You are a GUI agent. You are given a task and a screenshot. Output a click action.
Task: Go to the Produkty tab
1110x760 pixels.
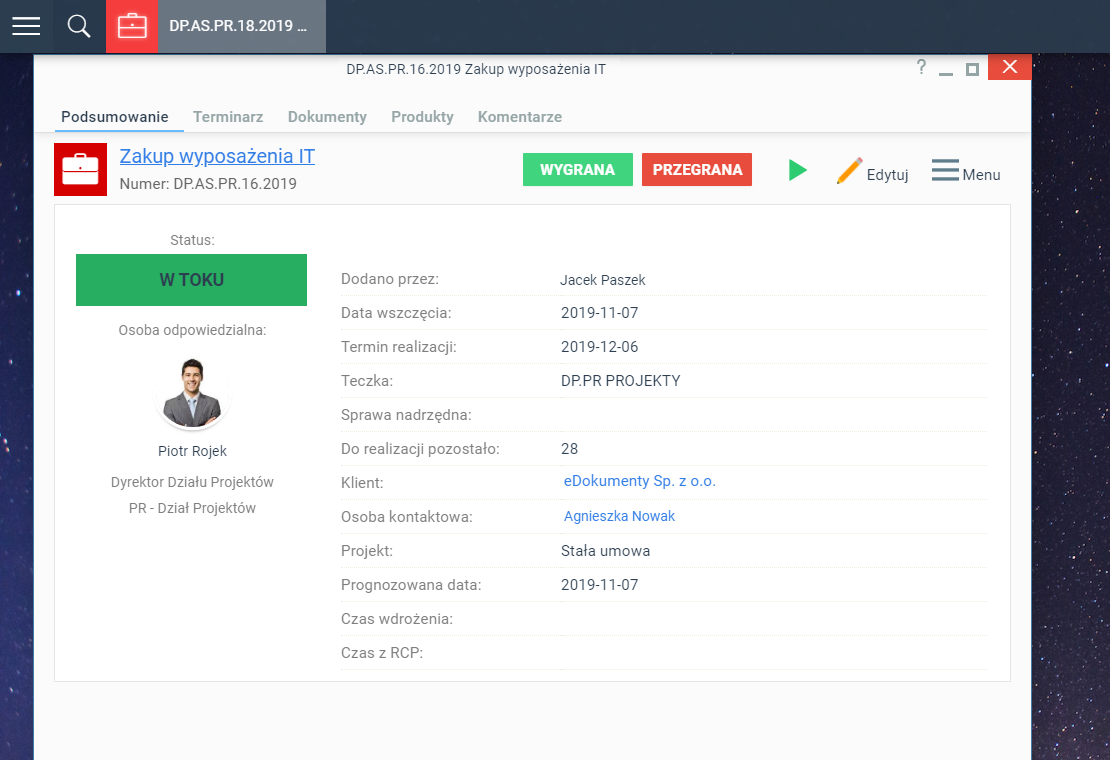tap(423, 117)
